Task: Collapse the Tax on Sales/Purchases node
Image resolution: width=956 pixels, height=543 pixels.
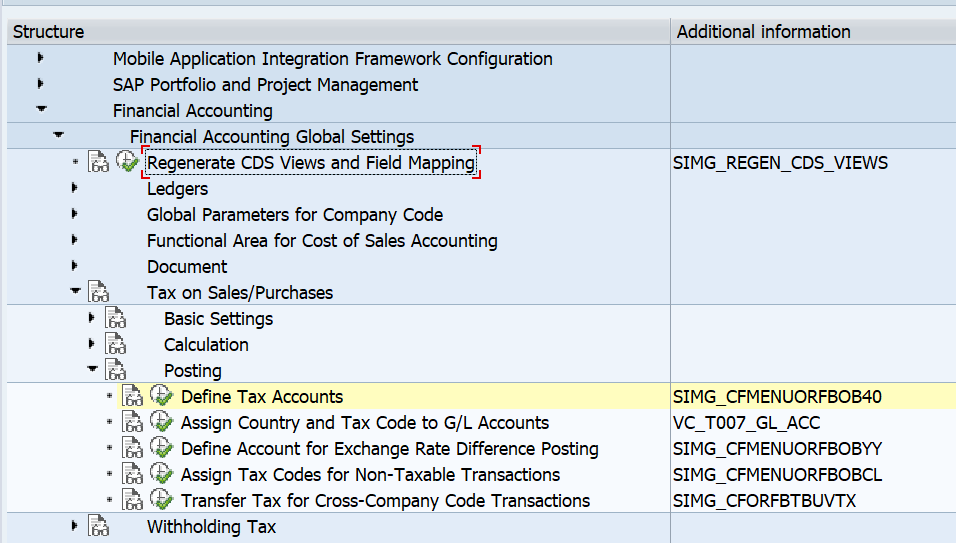Action: (x=76, y=291)
